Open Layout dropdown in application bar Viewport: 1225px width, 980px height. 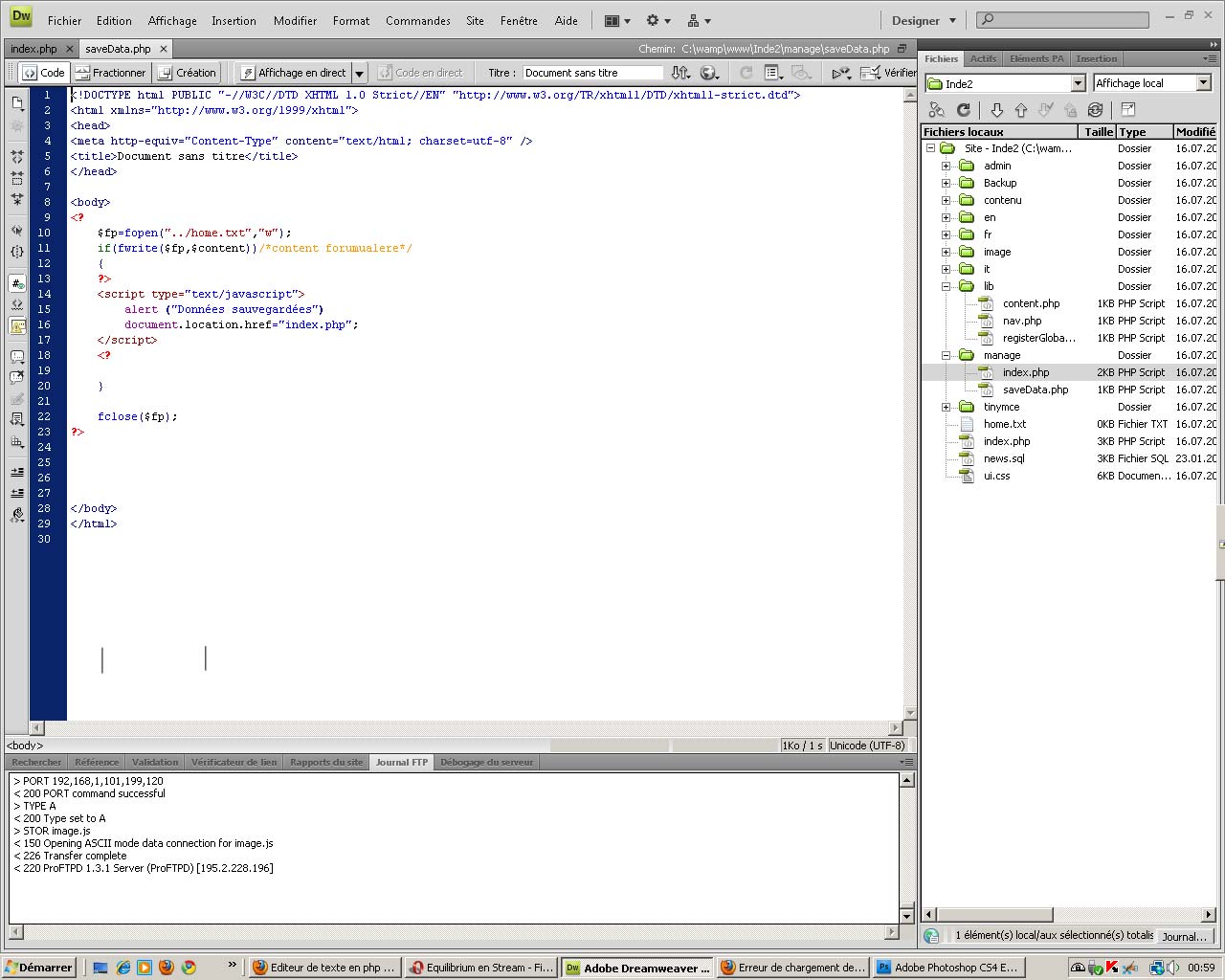(x=617, y=20)
